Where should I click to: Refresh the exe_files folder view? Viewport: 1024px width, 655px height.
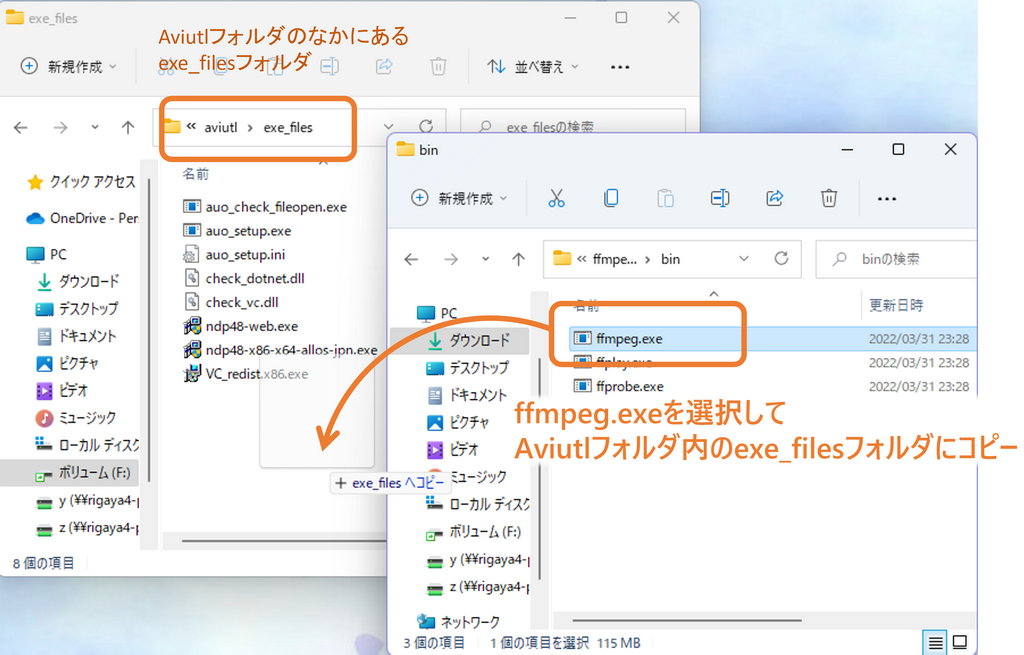[426, 126]
